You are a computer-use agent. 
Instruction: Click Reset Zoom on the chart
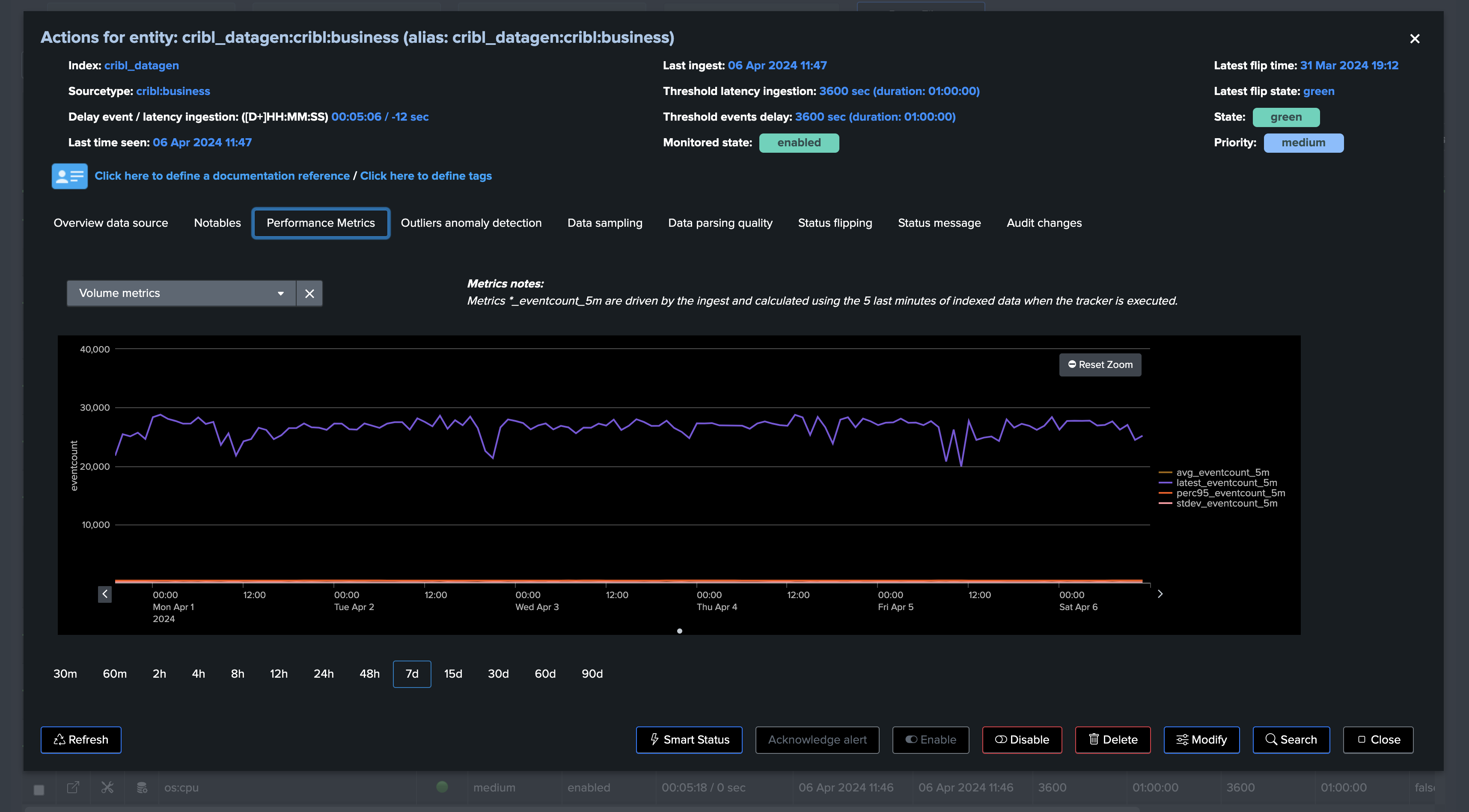(x=1100, y=365)
